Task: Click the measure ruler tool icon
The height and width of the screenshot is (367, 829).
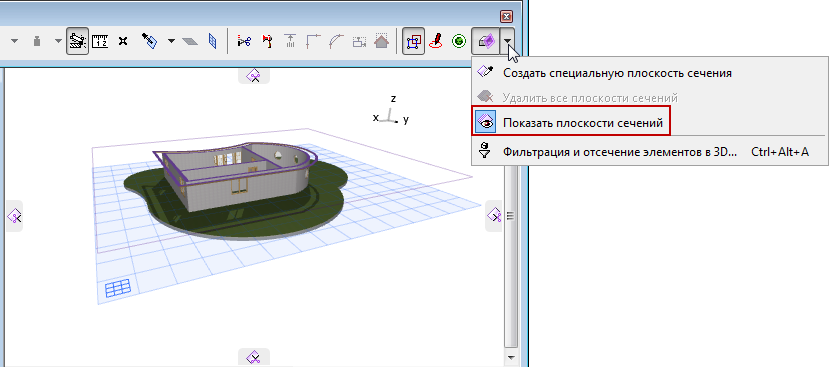Action: click(x=100, y=41)
